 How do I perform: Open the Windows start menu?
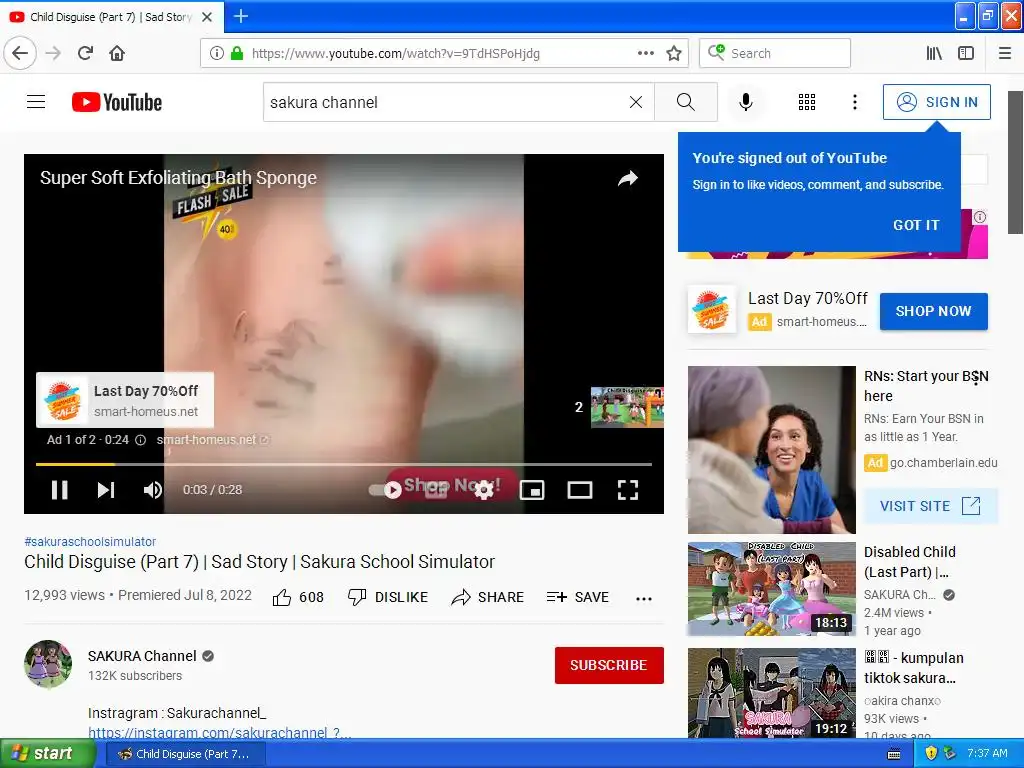[x=46, y=754]
